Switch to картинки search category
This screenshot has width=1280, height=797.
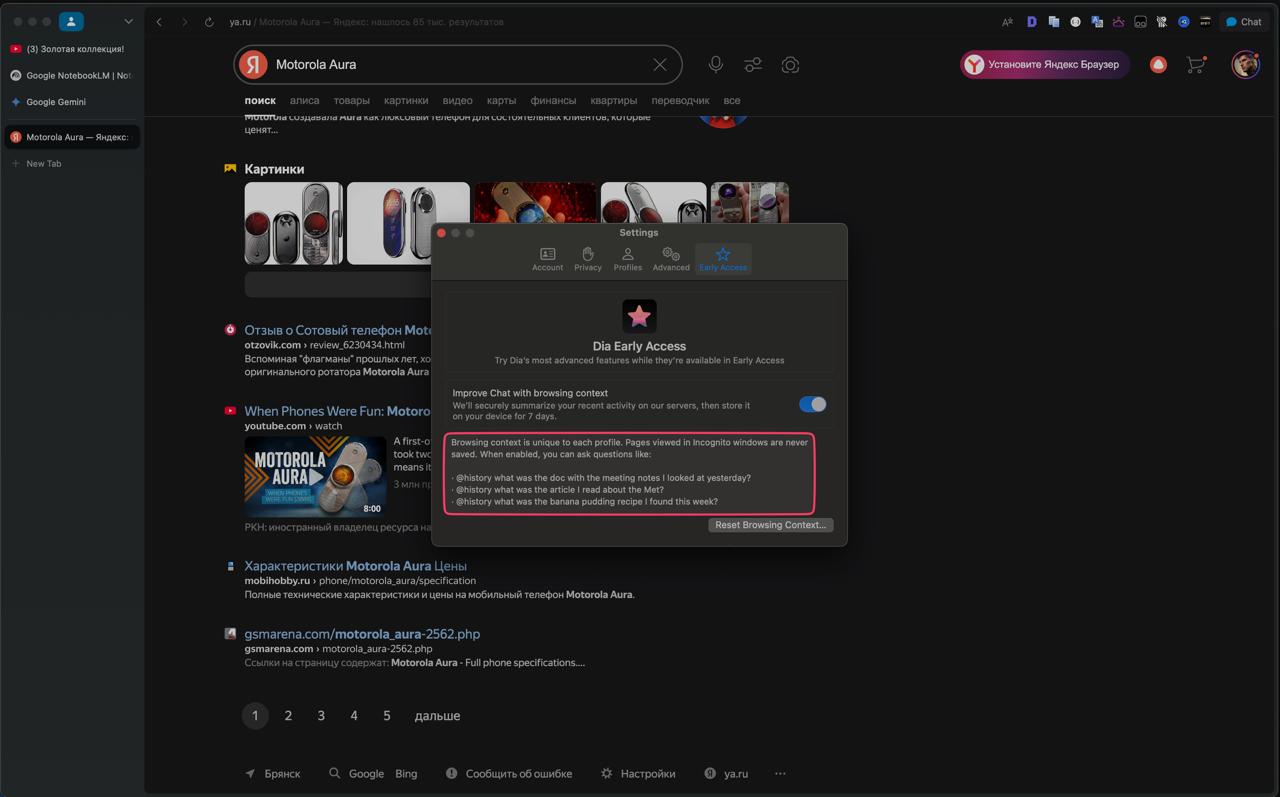pos(406,101)
